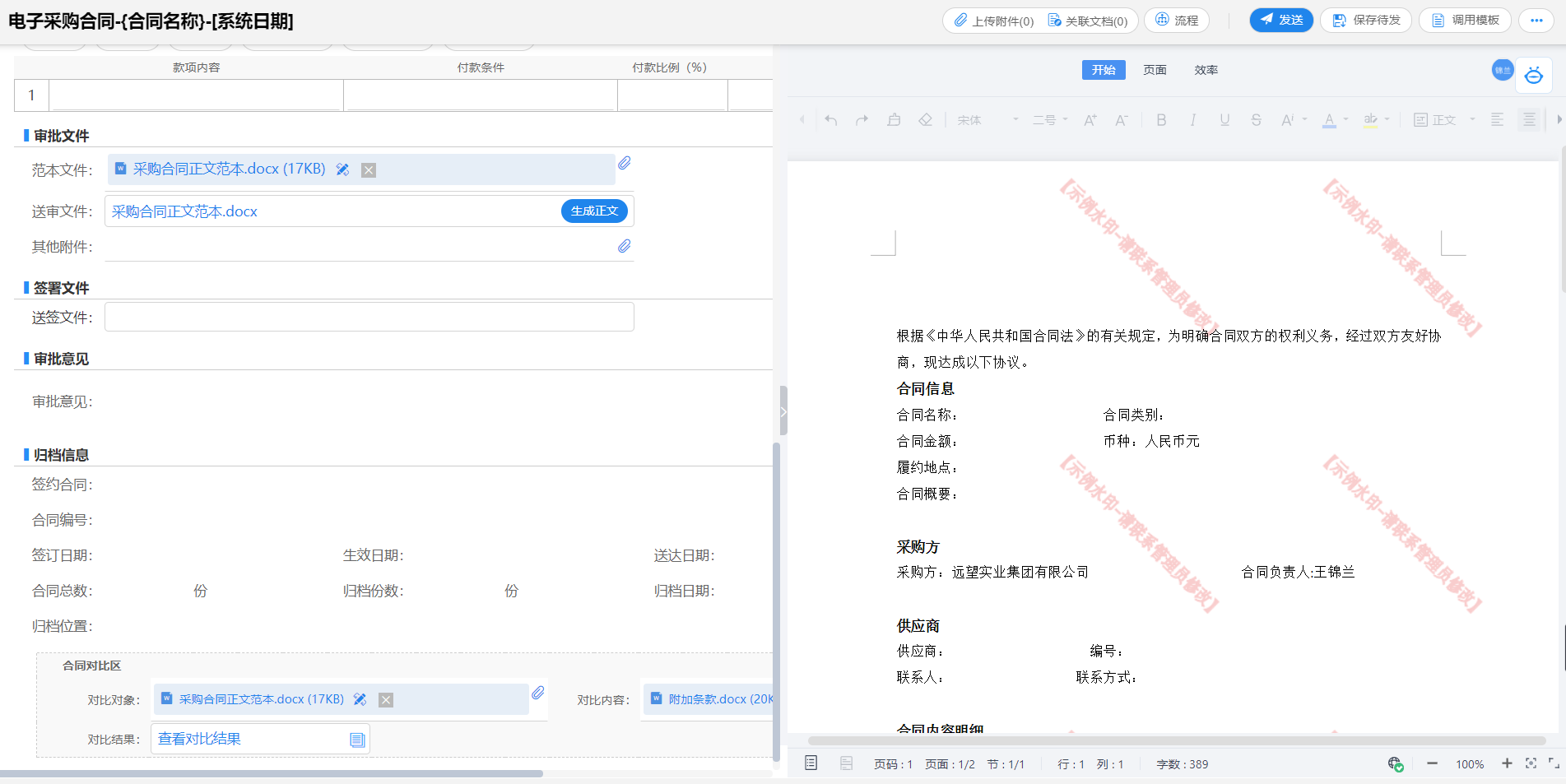
Task: Open 送审文件 link 采购合同正文范本.docx
Action: [184, 211]
